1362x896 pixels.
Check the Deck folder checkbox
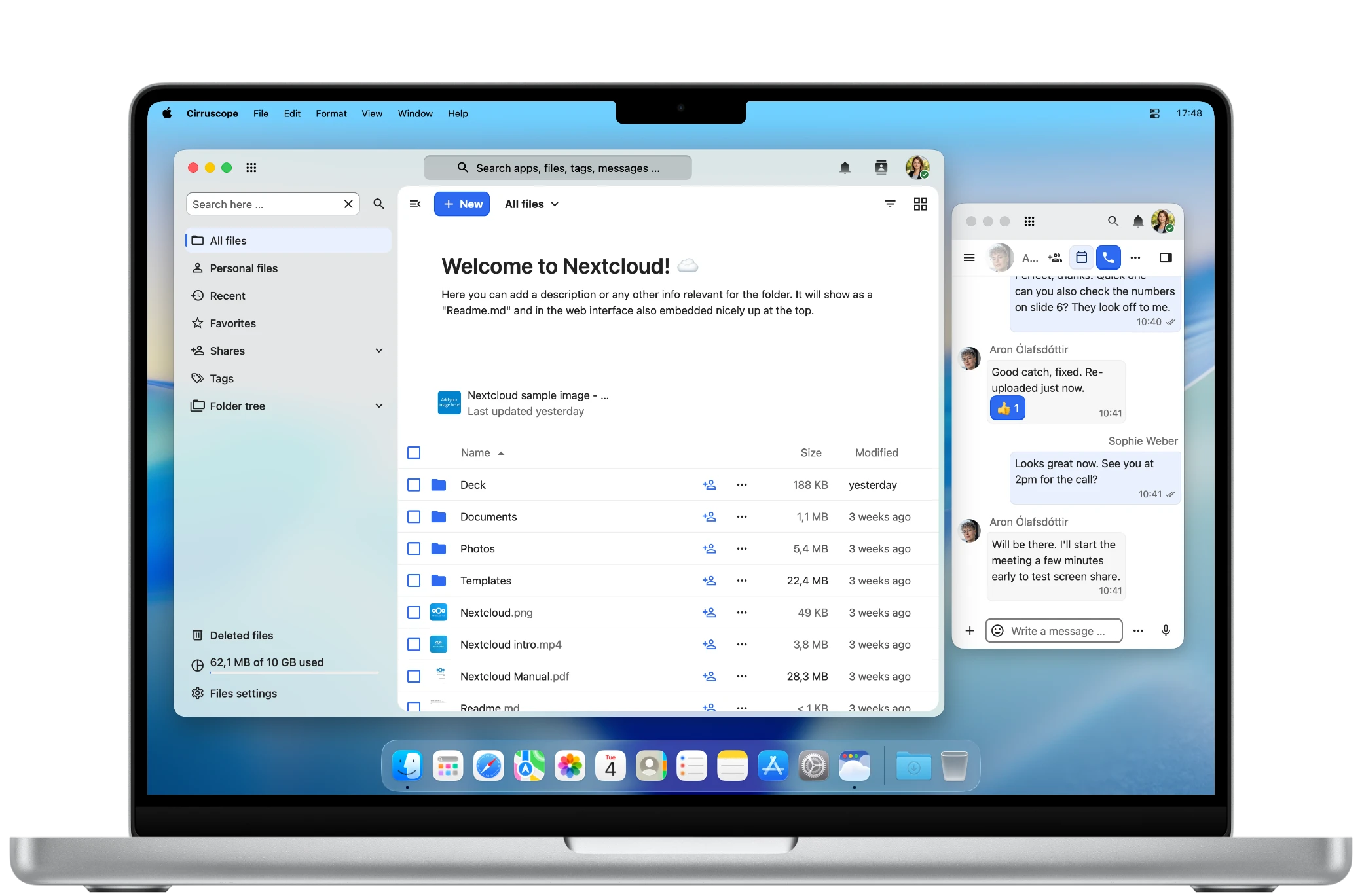(414, 485)
